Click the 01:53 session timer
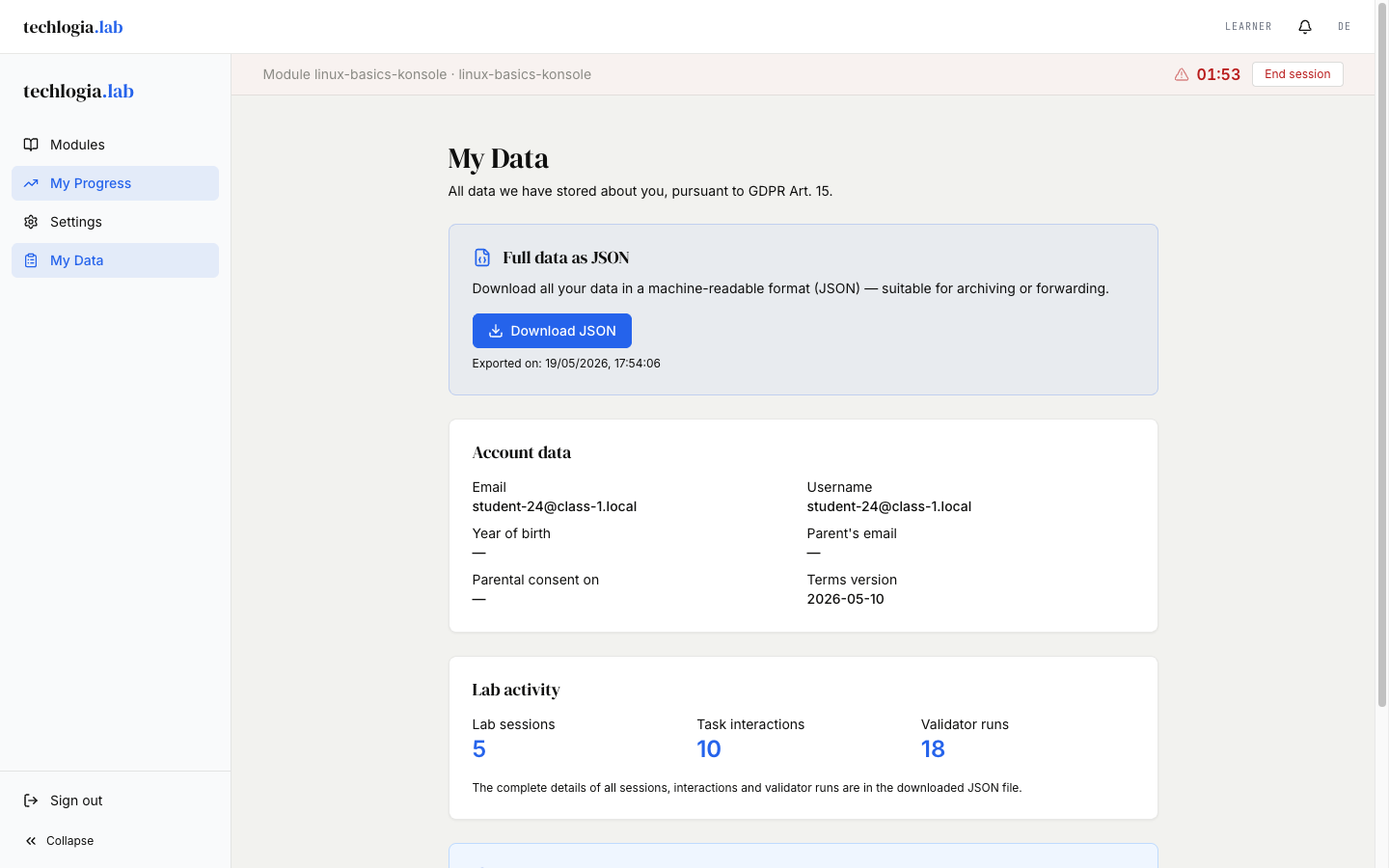Viewport: 1389px width, 868px height. [x=1218, y=74]
